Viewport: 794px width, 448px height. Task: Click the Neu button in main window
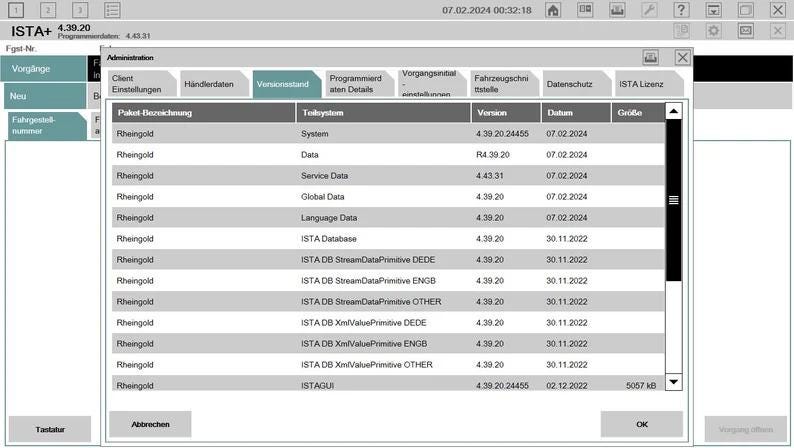[x=45, y=96]
